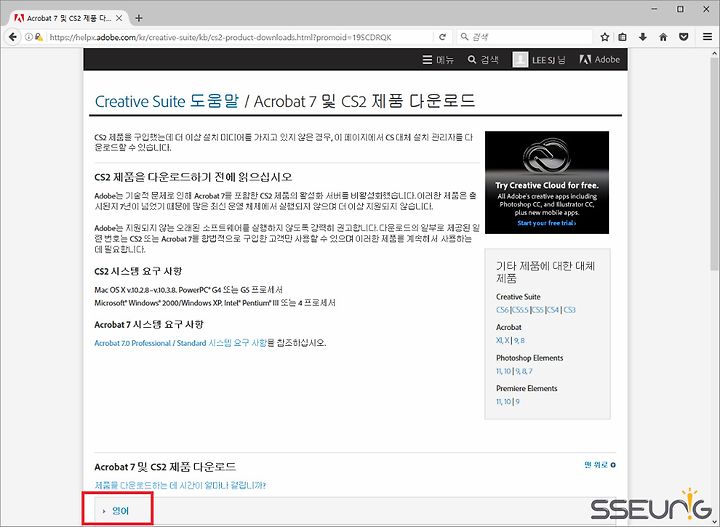Click the Try Creative Cloud banner image

(x=547, y=182)
